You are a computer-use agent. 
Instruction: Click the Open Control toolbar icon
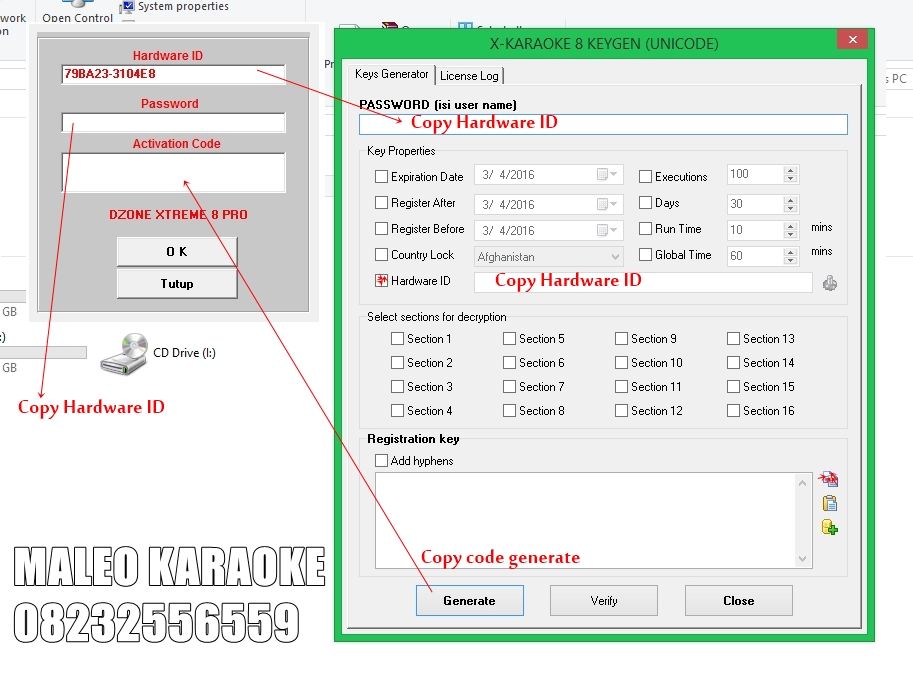[76, 10]
